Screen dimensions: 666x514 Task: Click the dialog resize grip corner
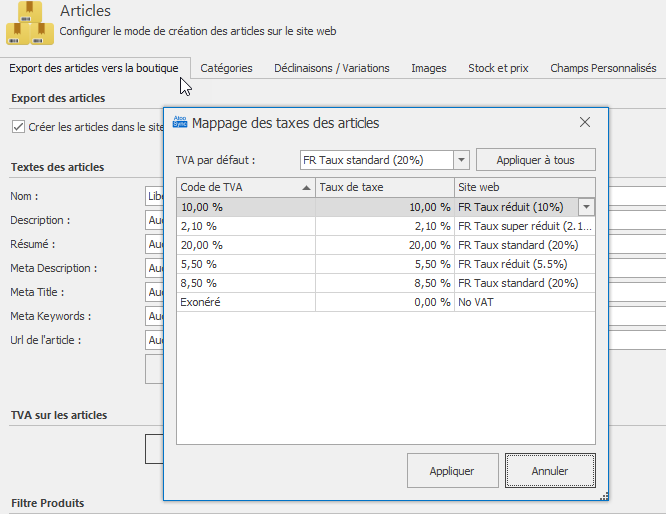604,496
